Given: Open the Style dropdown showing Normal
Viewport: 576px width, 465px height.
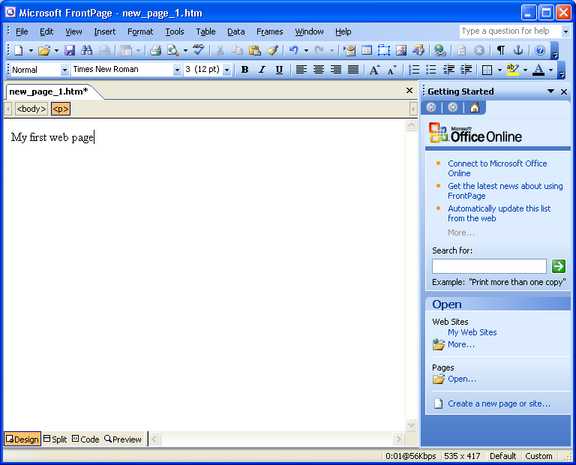Looking at the screenshot, I should click(65, 69).
